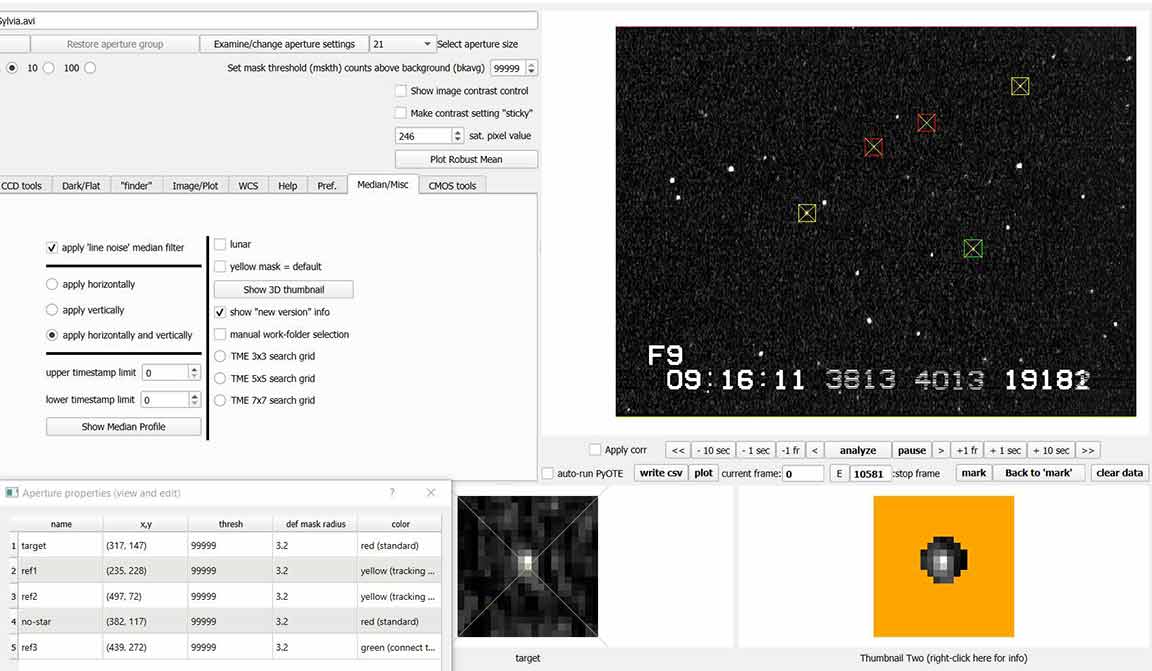Click the yellow ref1 aperture marker in the image

tap(807, 213)
